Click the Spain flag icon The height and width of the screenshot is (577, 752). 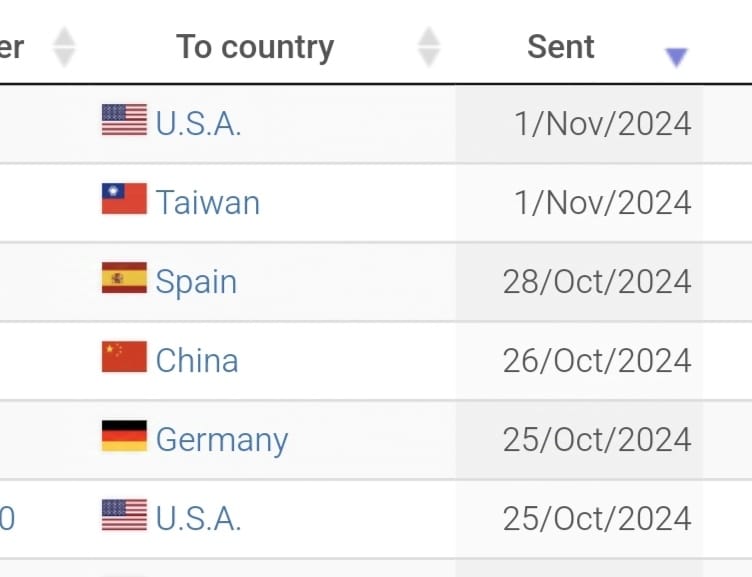pos(124,278)
